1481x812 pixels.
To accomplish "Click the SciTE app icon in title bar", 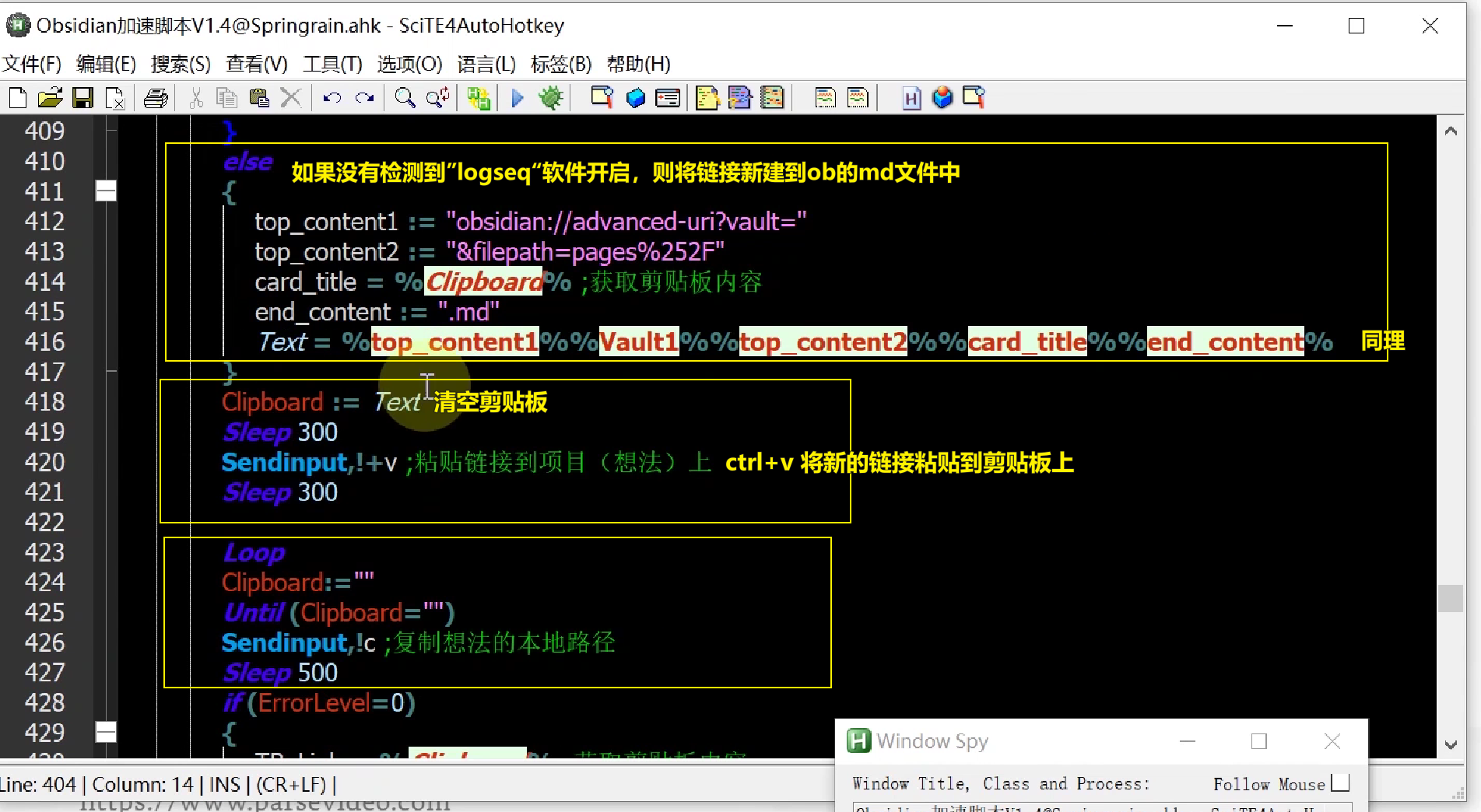I will coord(17,26).
